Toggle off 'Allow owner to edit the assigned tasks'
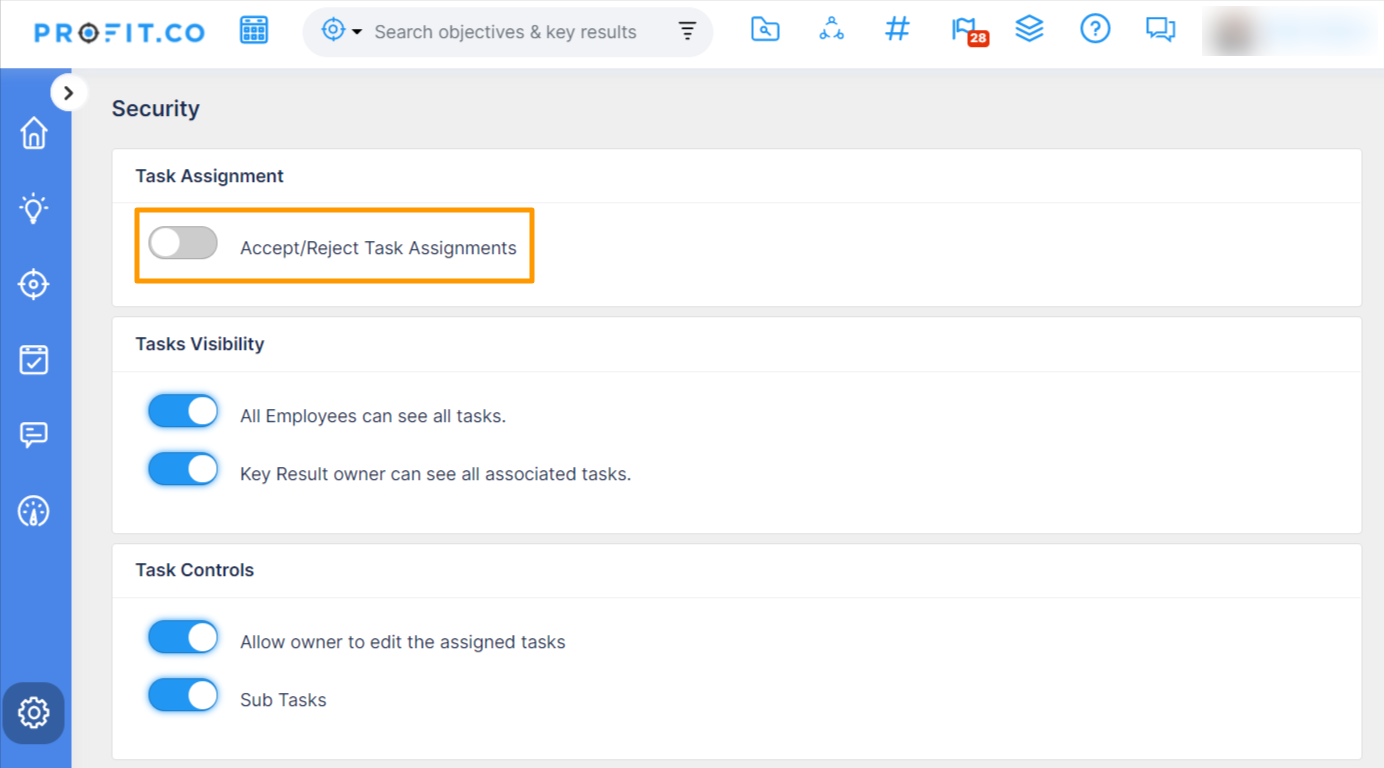This screenshot has width=1384, height=768. coord(183,637)
